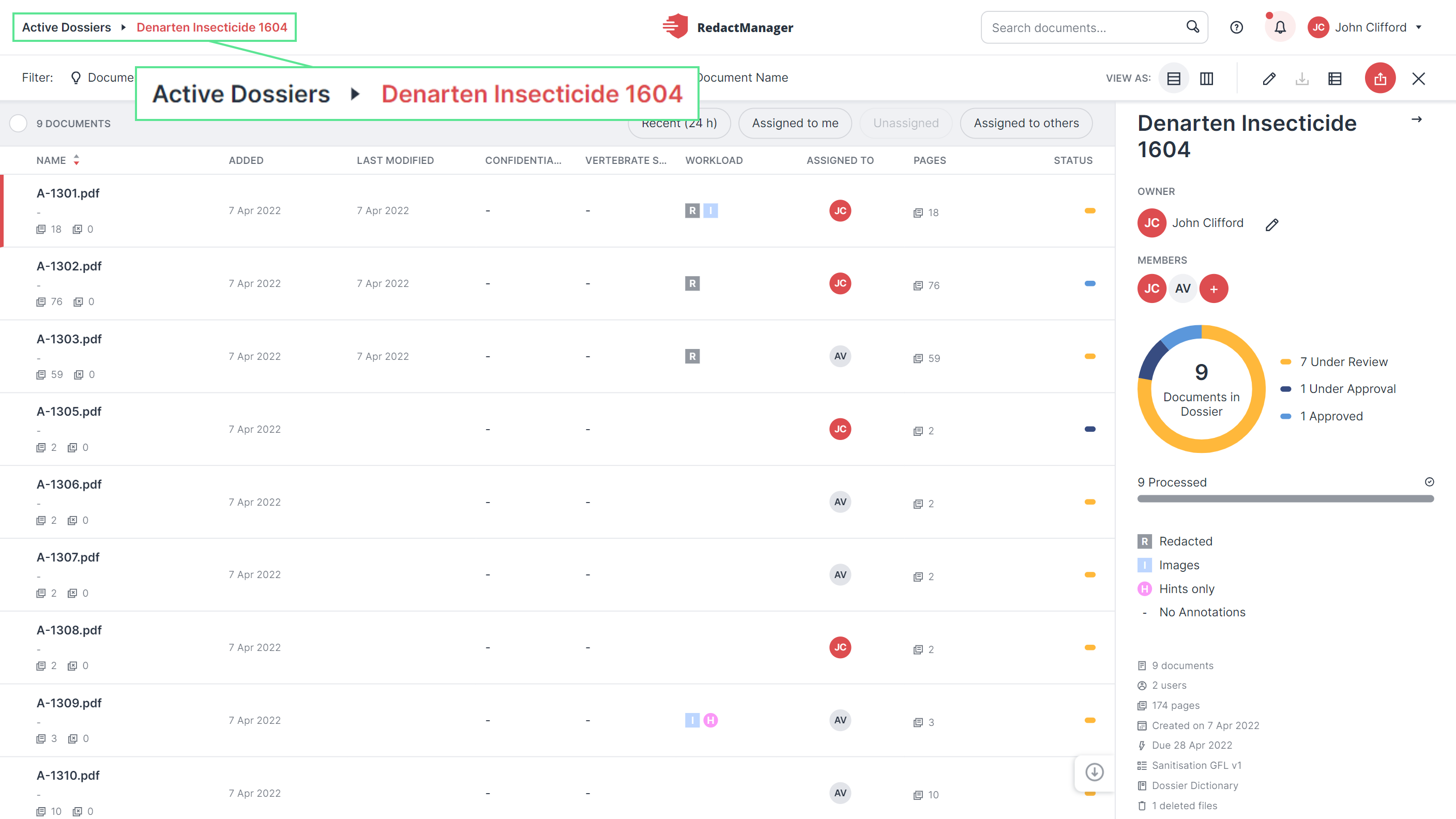1456x819 pixels.
Task: Filter by 7 Under Review legend
Action: click(1333, 362)
